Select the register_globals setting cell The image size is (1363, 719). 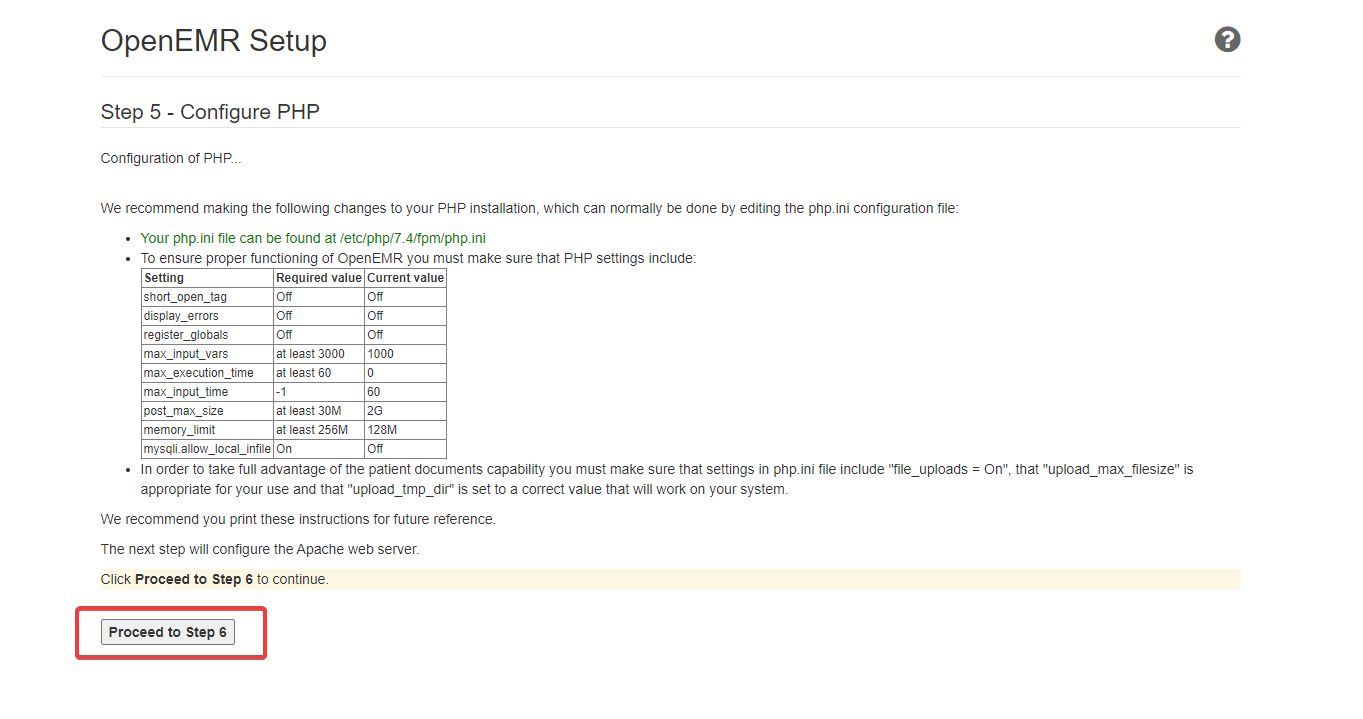point(208,335)
